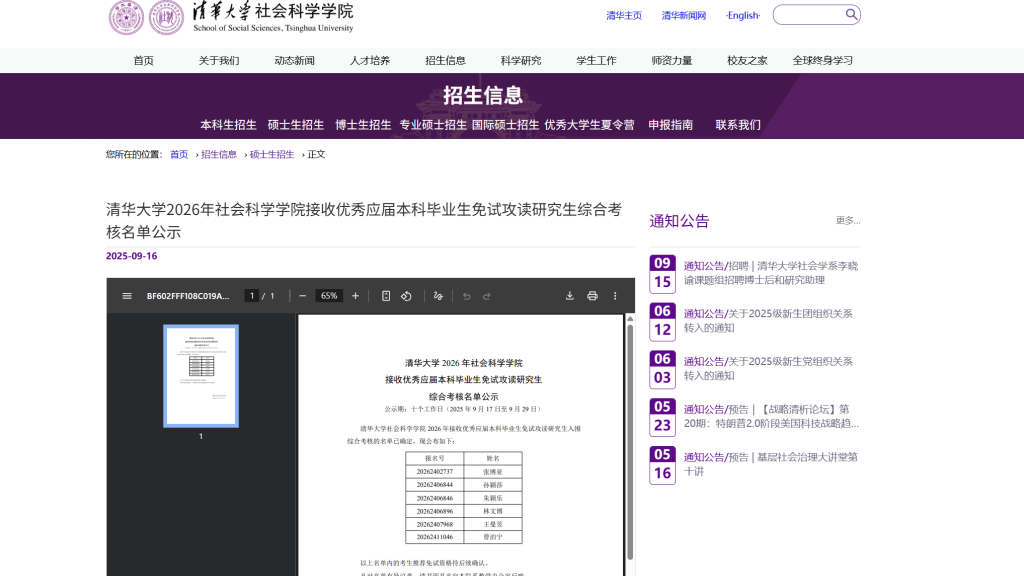Viewport: 1024px width, 576px height.
Task: Click the PDF vertical scrollbar
Action: [630, 441]
